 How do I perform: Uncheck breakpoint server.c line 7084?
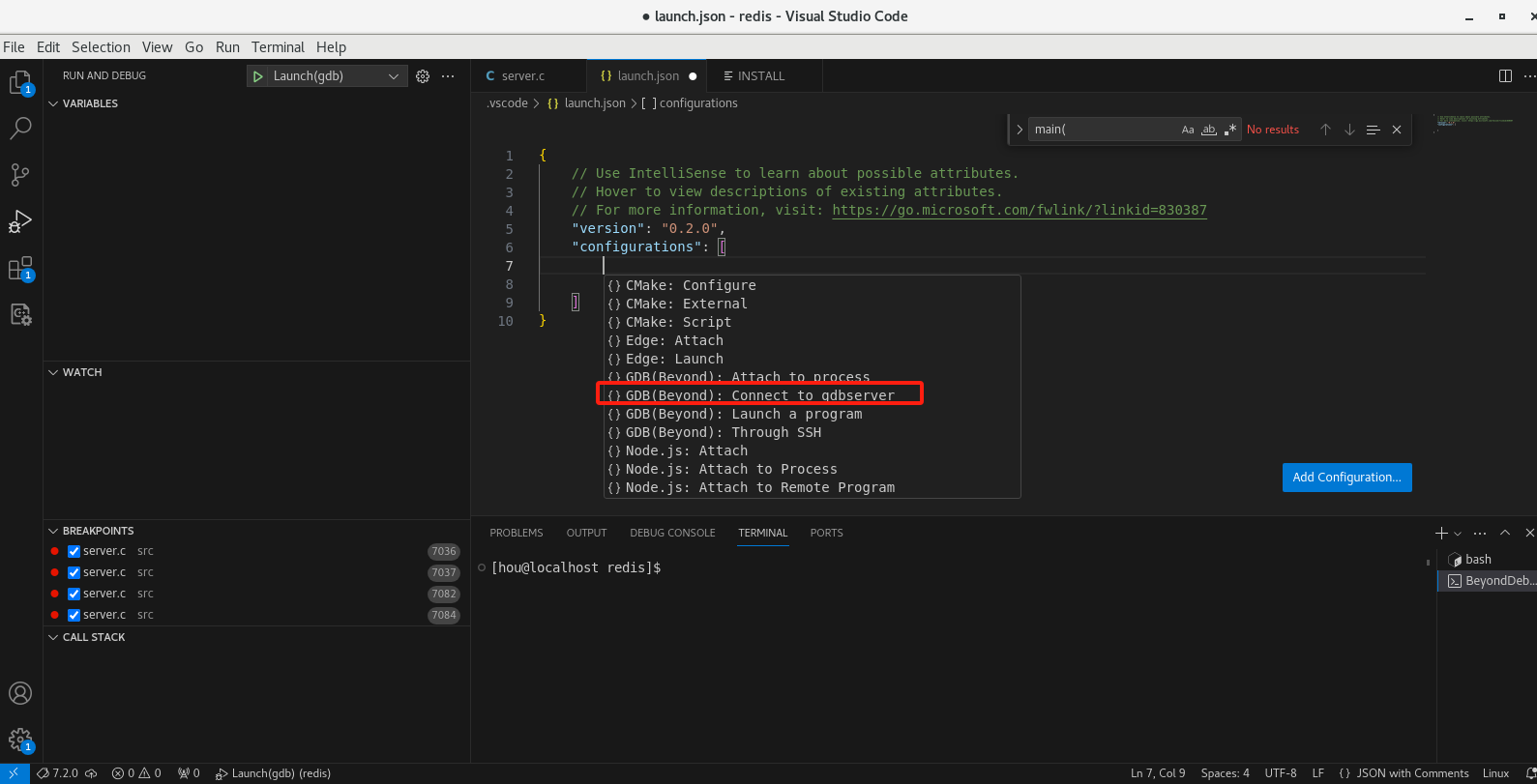click(x=74, y=615)
